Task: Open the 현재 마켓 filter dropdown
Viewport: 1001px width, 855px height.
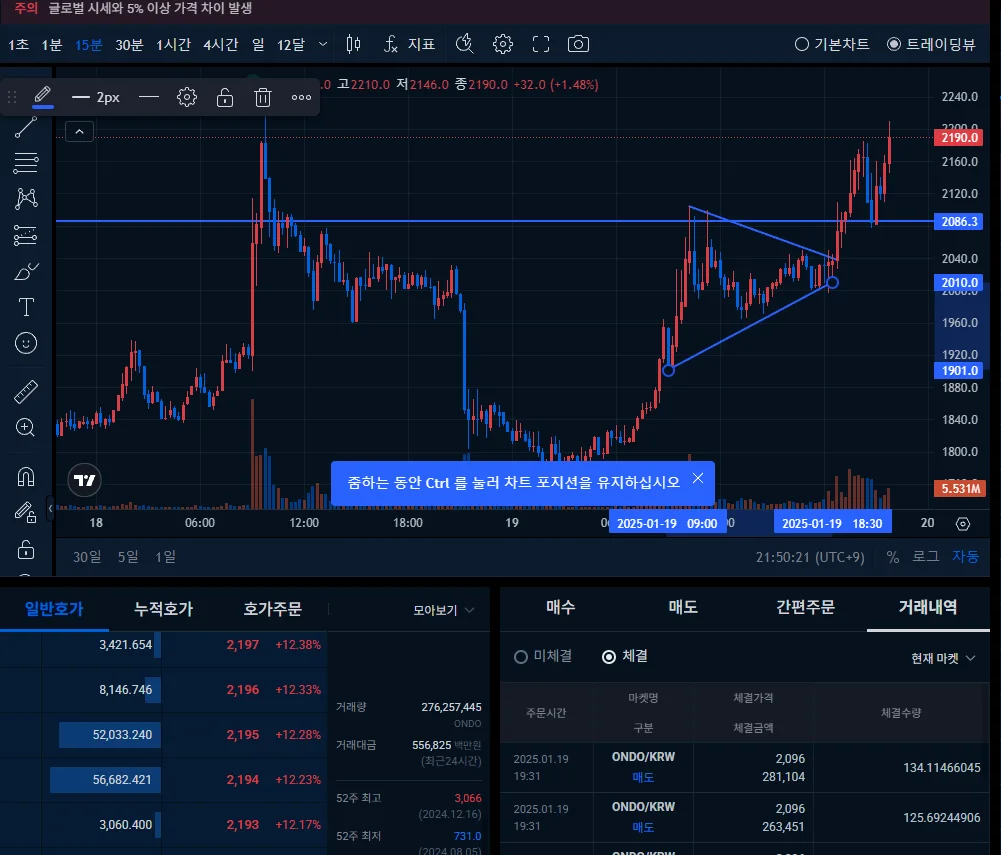Action: point(943,658)
